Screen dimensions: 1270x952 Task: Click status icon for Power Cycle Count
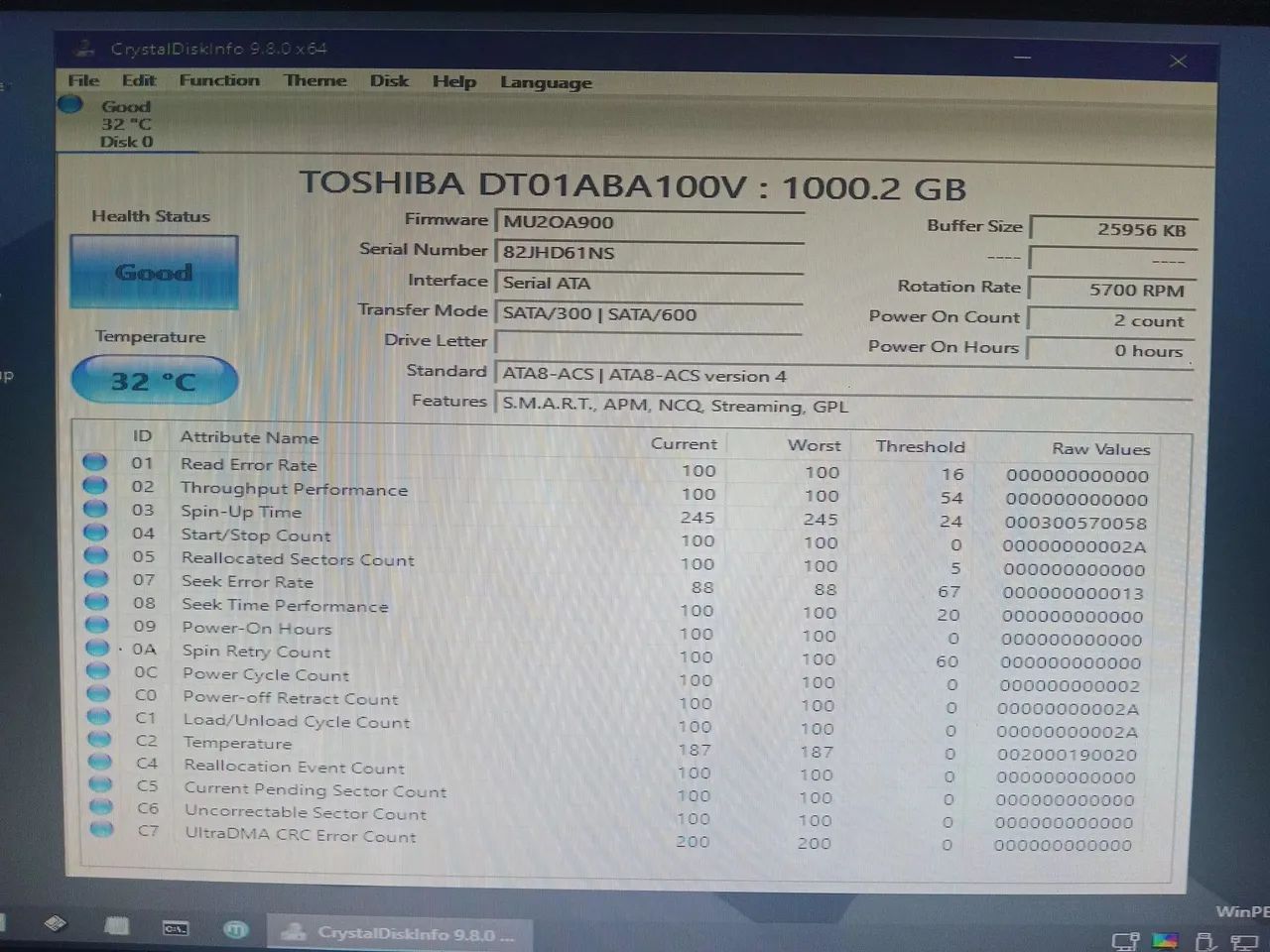pyautogui.click(x=98, y=670)
